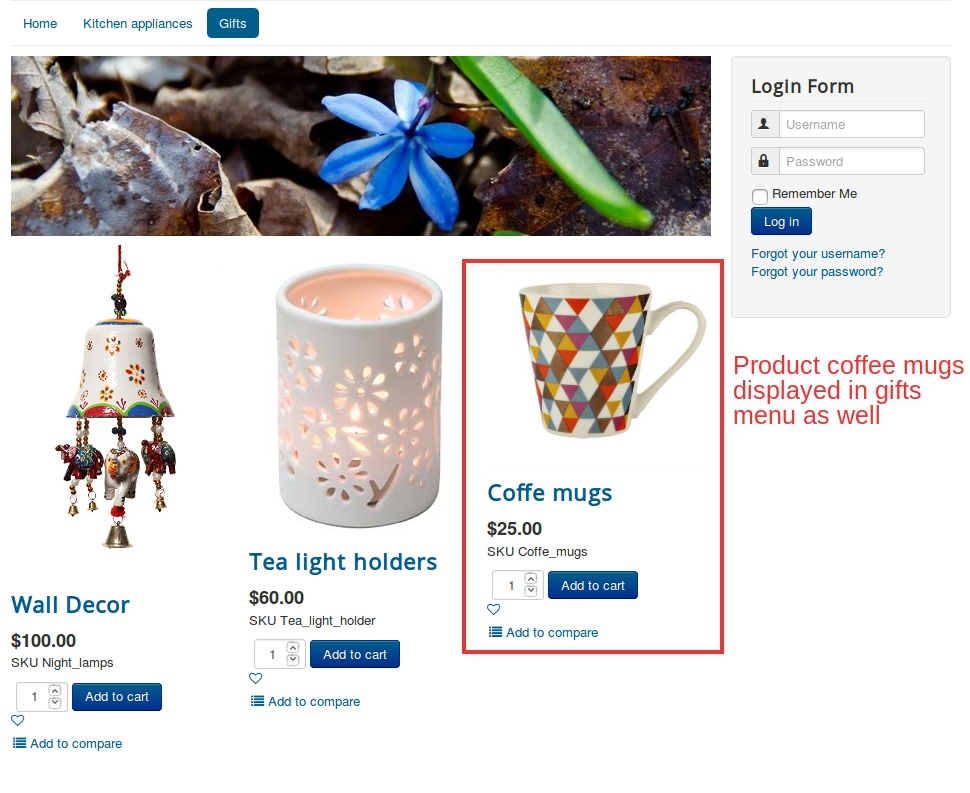Viewport: 970px width, 793px height.
Task: Click the lock icon beside Password field
Action: [765, 161]
